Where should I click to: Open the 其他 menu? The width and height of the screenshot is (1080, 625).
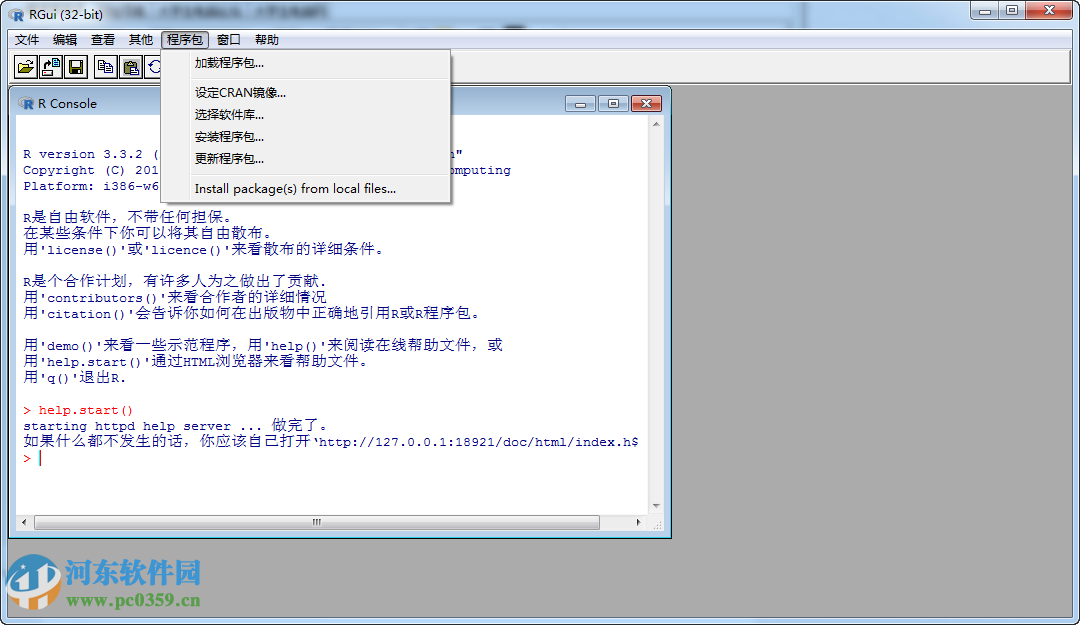tap(141, 40)
